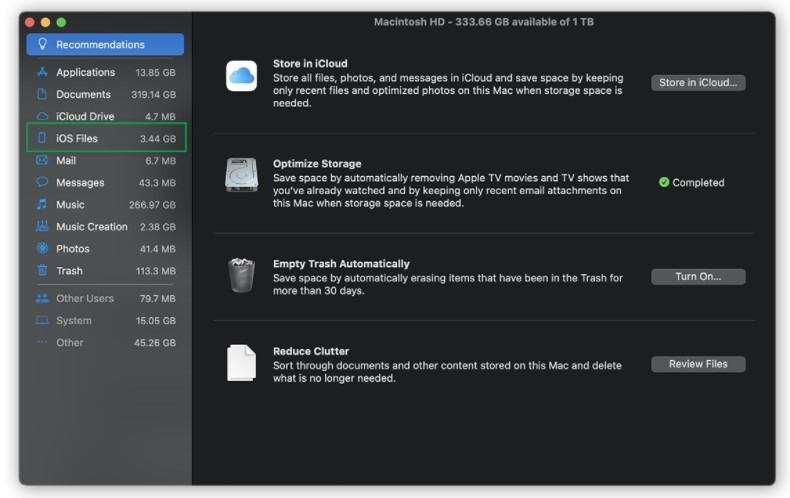Click the green Completed checkmark
790x498 pixels.
pos(664,183)
